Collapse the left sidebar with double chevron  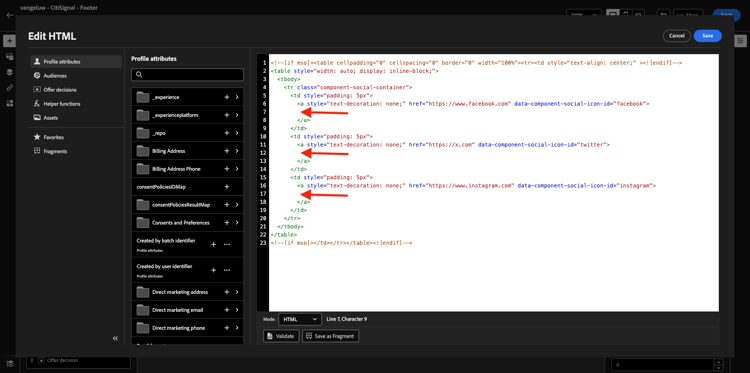tap(115, 338)
